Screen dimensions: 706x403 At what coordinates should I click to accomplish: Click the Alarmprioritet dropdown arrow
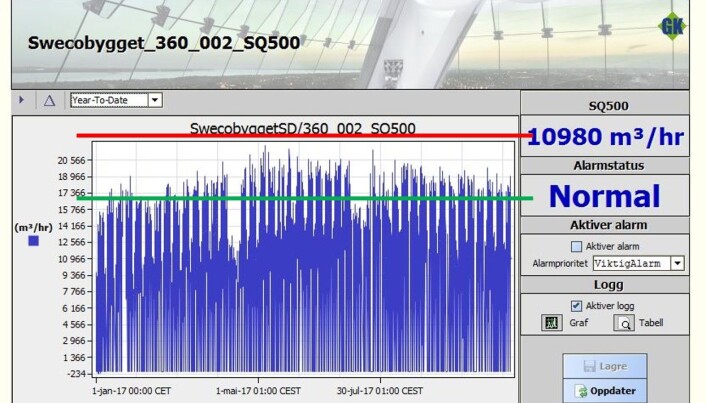(677, 263)
